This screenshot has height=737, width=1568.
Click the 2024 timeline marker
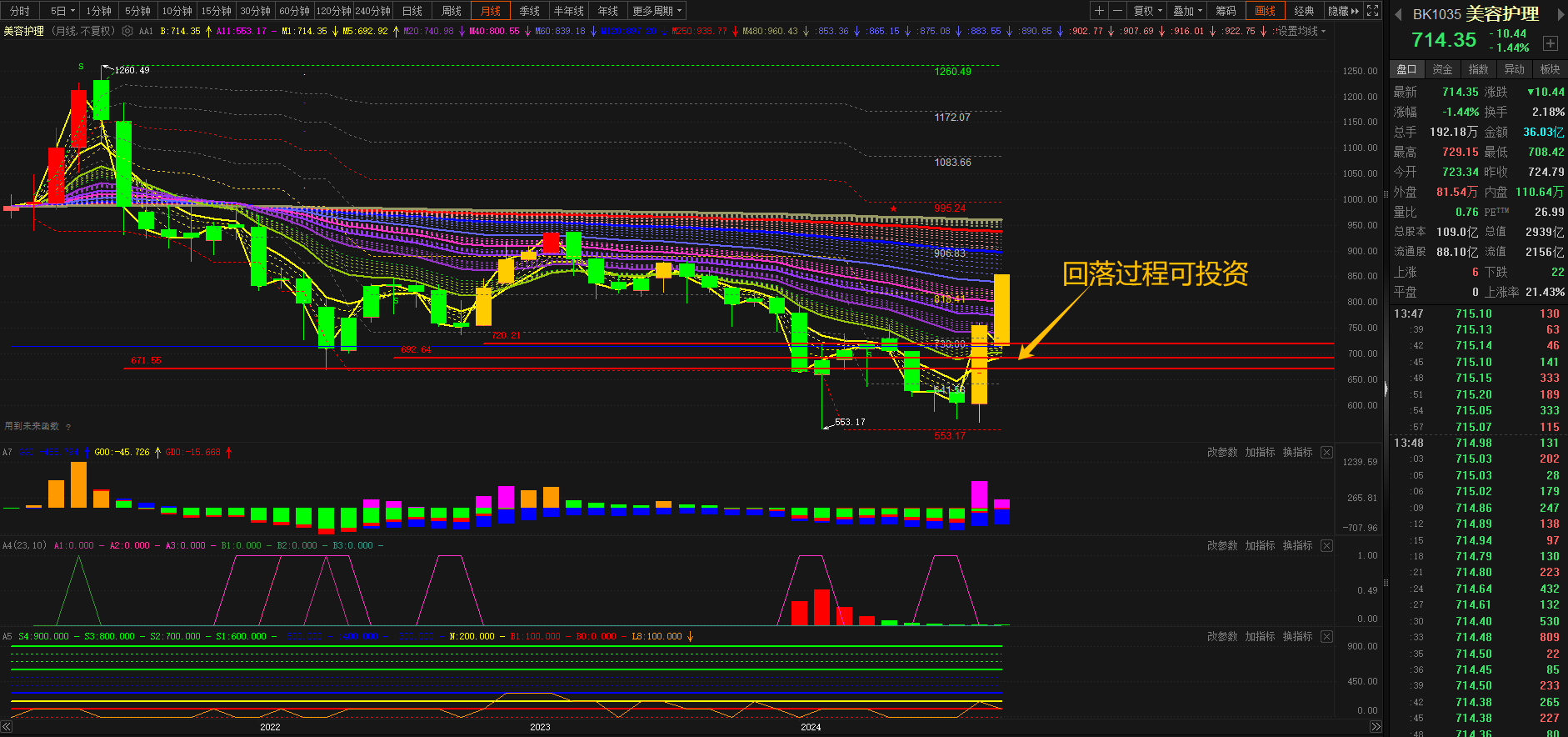(x=811, y=727)
